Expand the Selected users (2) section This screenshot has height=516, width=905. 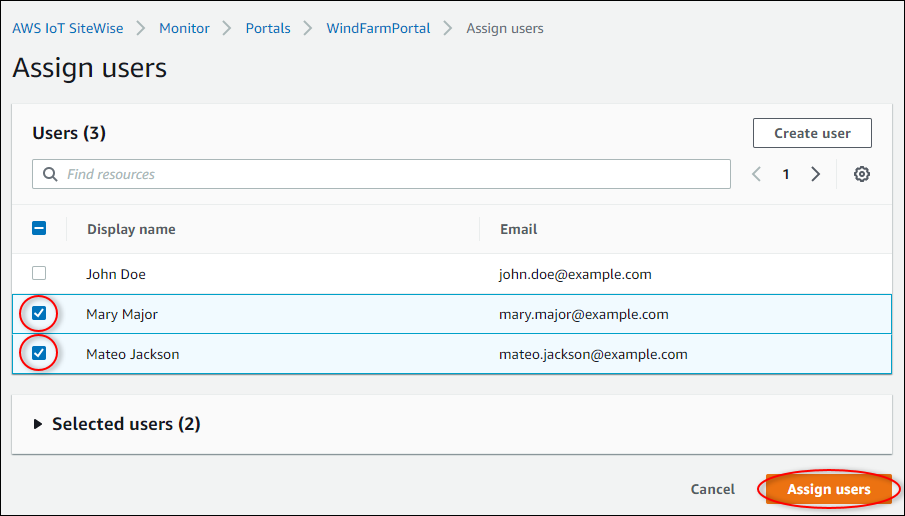[x=38, y=424]
